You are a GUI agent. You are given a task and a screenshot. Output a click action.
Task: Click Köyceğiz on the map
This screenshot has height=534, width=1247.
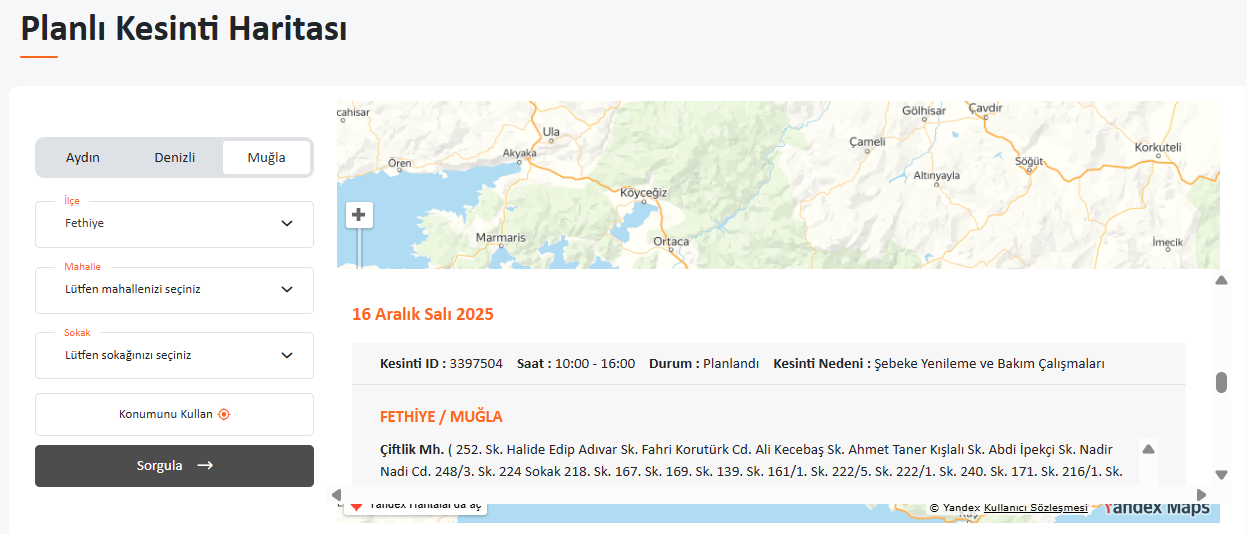click(643, 192)
